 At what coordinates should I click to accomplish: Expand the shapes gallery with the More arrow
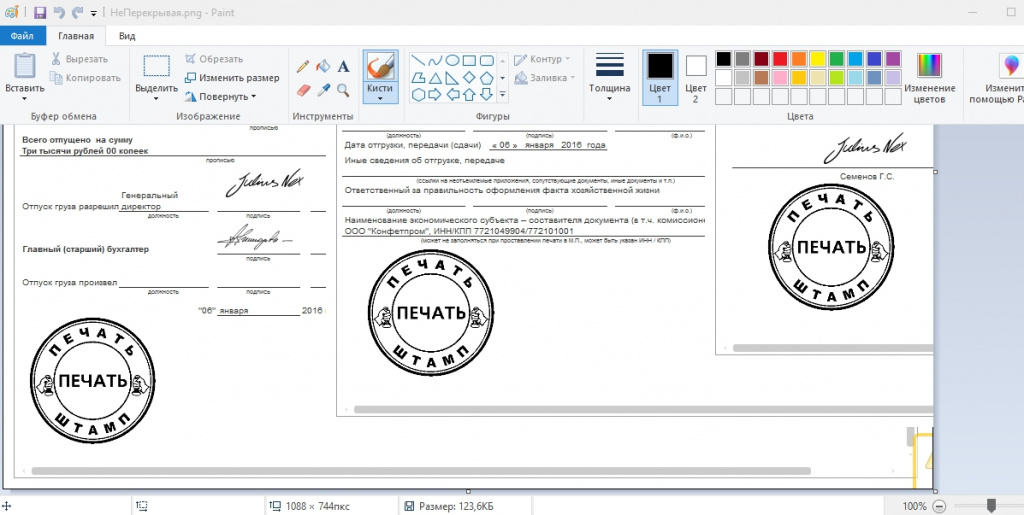click(x=502, y=95)
